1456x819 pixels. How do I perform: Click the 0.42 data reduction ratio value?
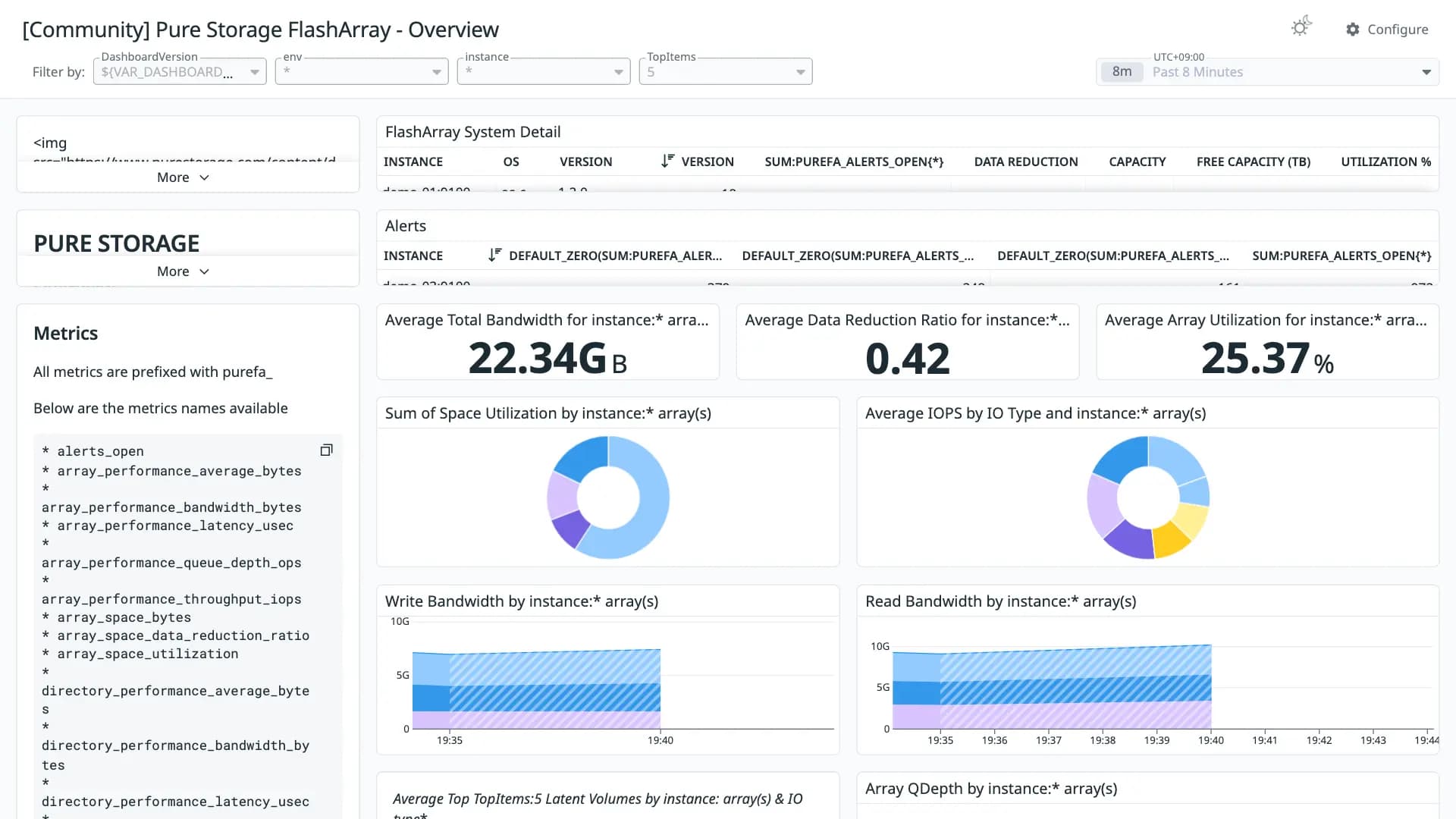click(x=907, y=358)
